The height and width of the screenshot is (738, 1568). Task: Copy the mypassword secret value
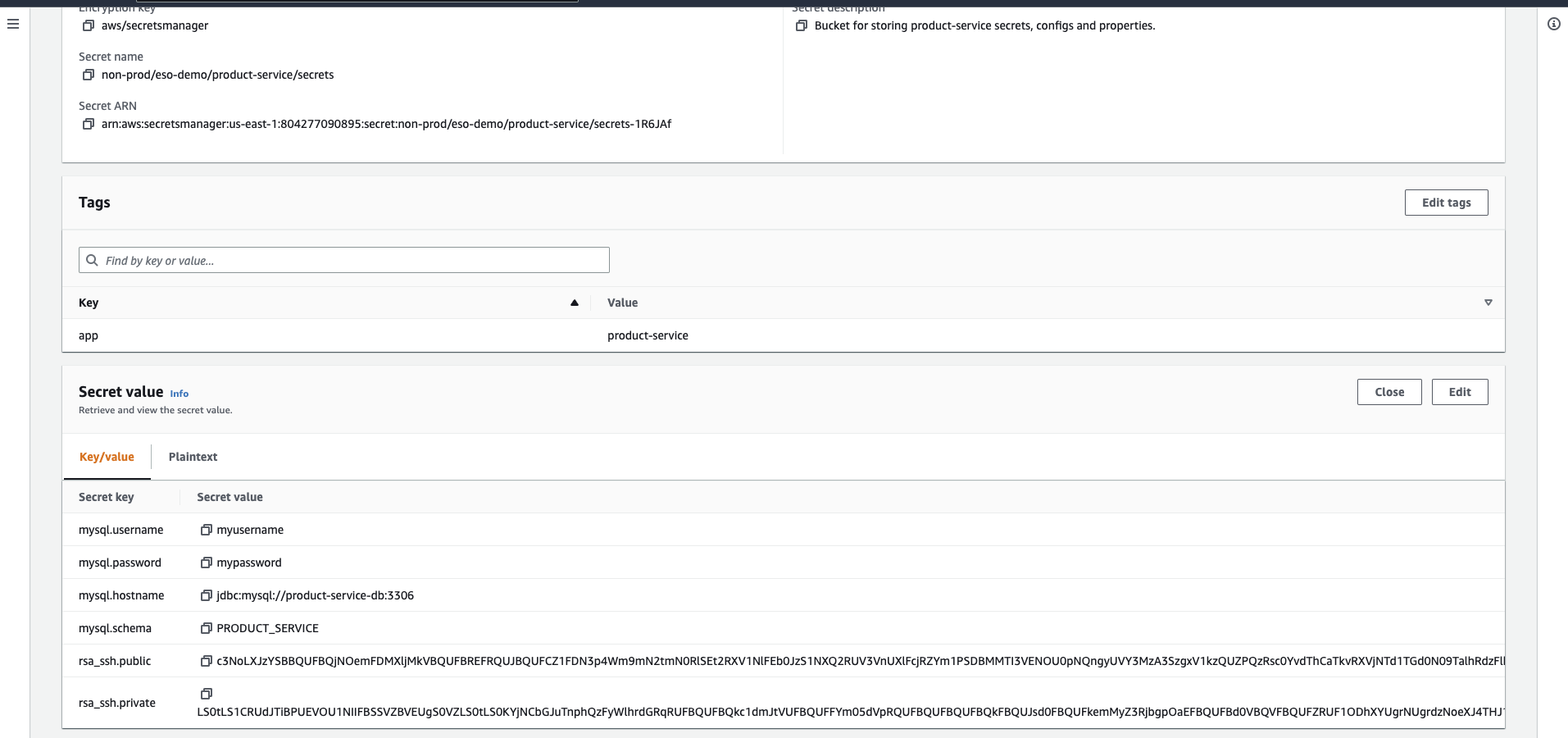click(x=207, y=563)
